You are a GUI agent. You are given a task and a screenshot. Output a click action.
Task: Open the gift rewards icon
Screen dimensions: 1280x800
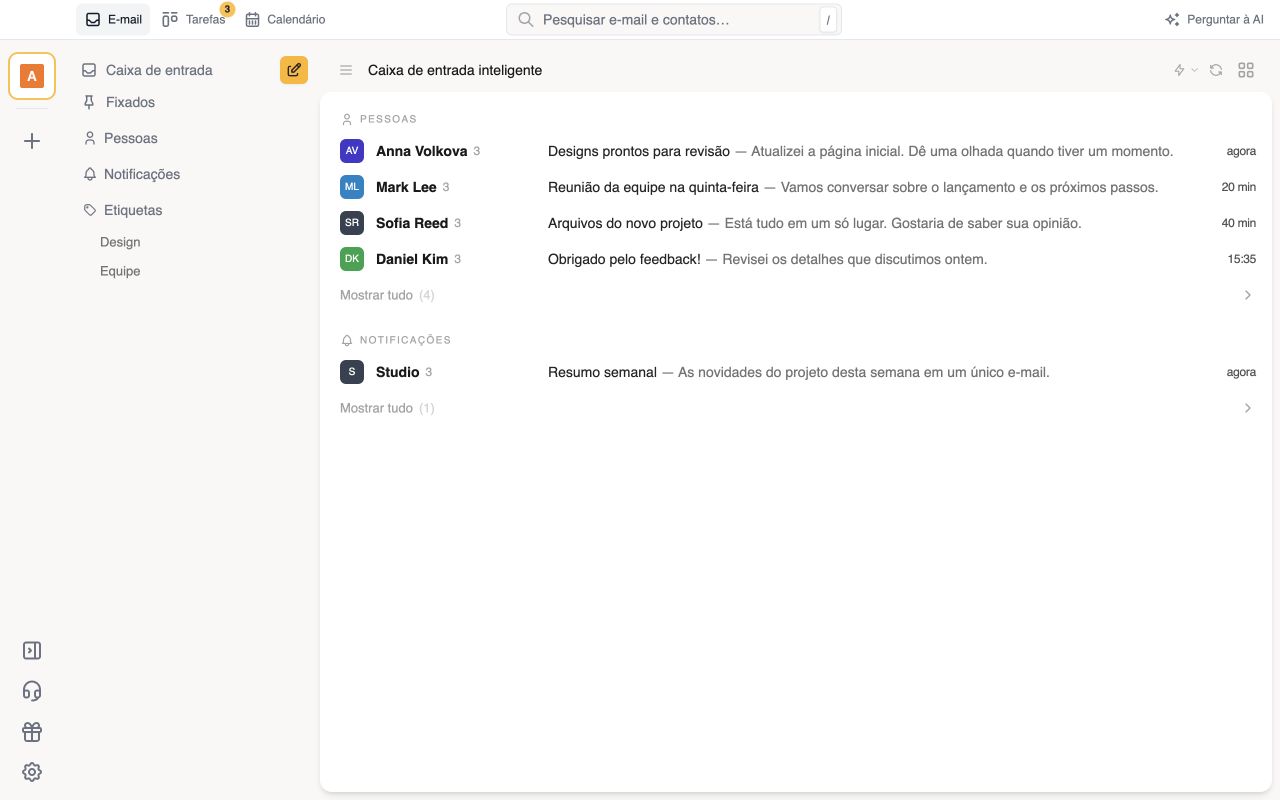pyautogui.click(x=32, y=732)
